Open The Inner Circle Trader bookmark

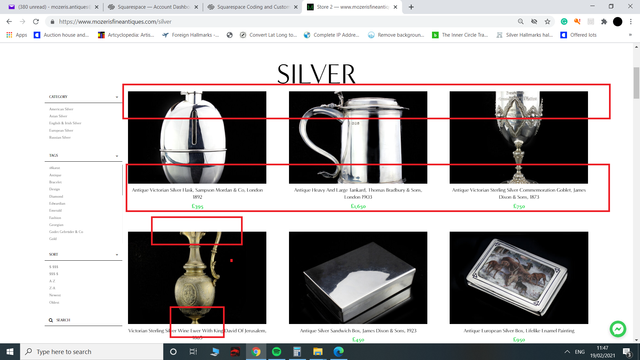pyautogui.click(x=460, y=35)
